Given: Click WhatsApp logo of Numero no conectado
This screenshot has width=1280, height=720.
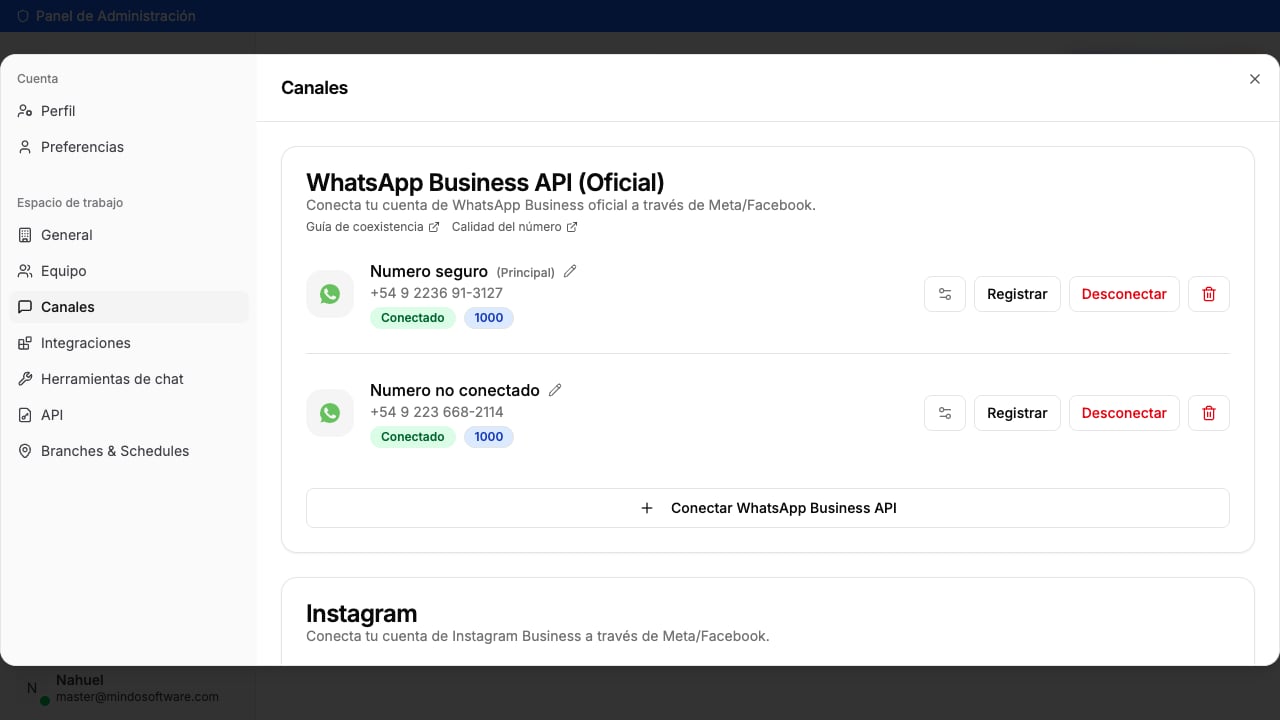Looking at the screenshot, I should (330, 413).
